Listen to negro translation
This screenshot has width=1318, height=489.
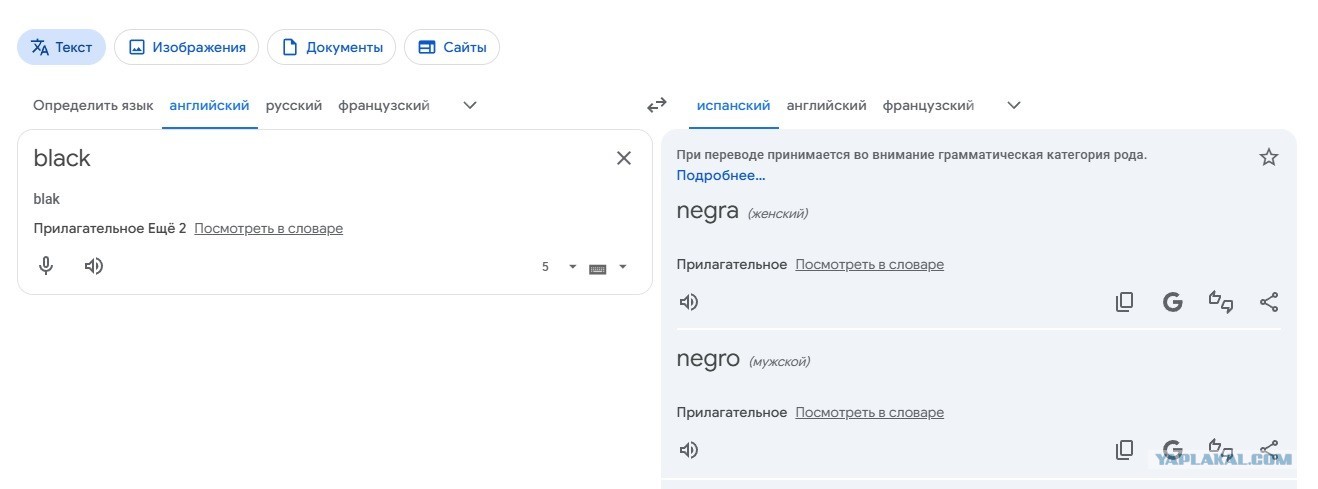click(689, 450)
